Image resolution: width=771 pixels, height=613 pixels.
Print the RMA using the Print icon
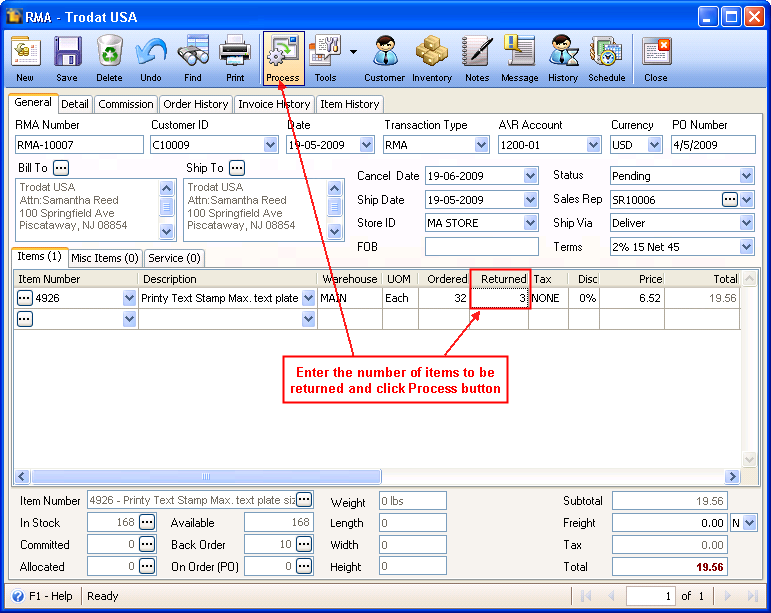pos(235,58)
